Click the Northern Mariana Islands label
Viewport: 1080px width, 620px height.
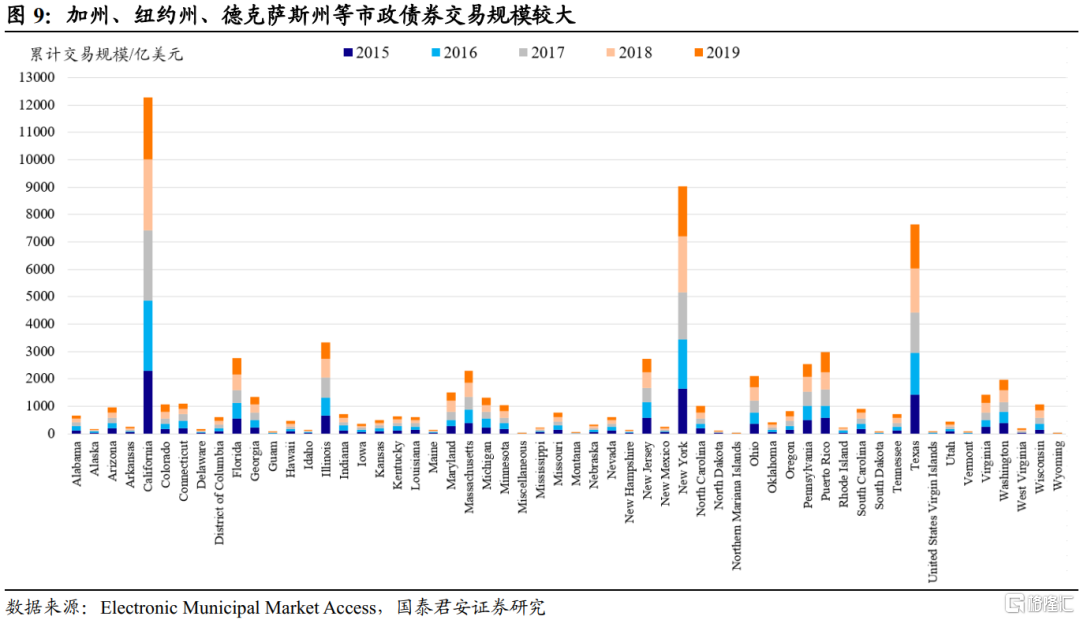(737, 506)
